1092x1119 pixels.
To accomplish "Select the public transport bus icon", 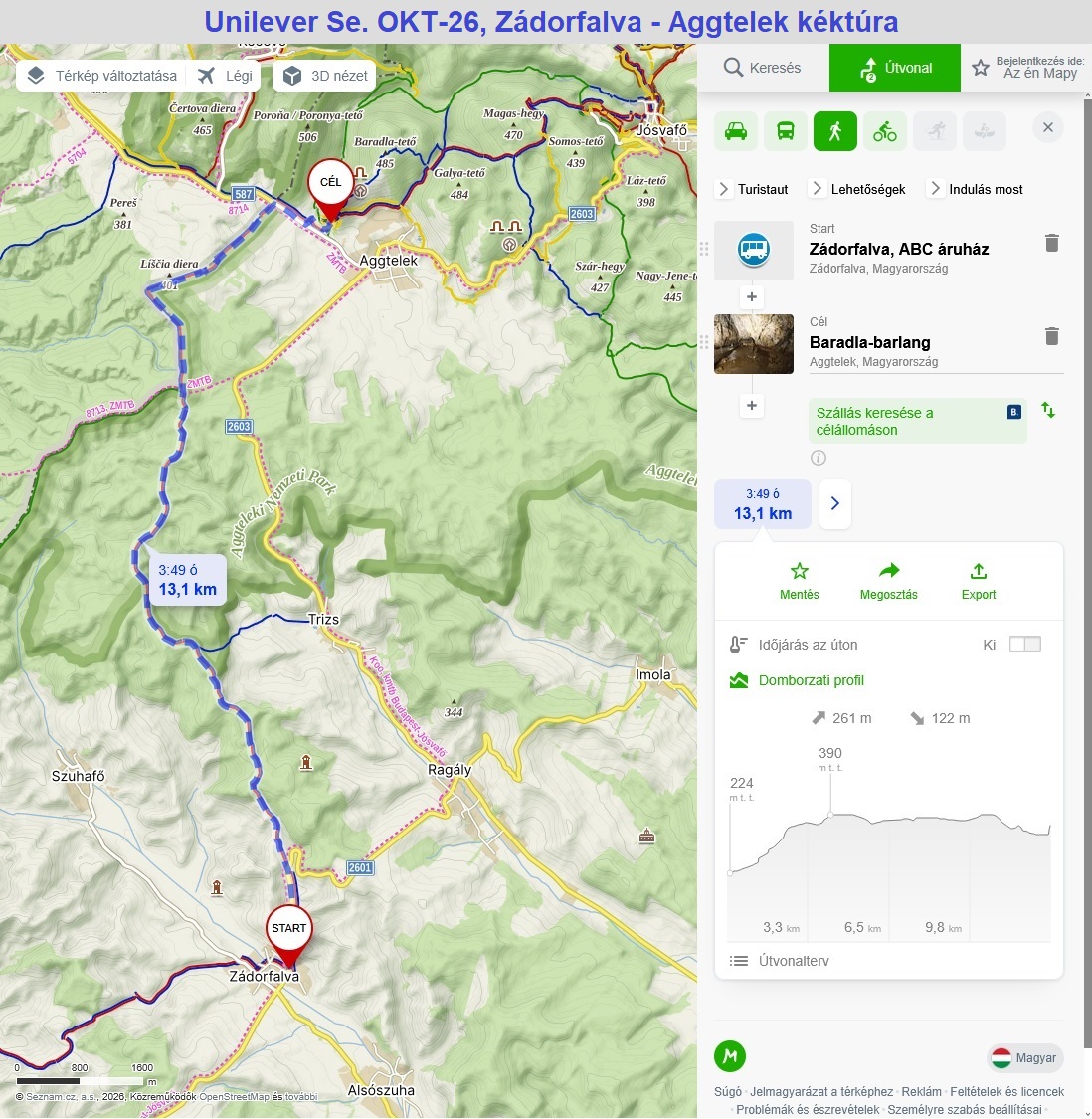I will click(785, 131).
